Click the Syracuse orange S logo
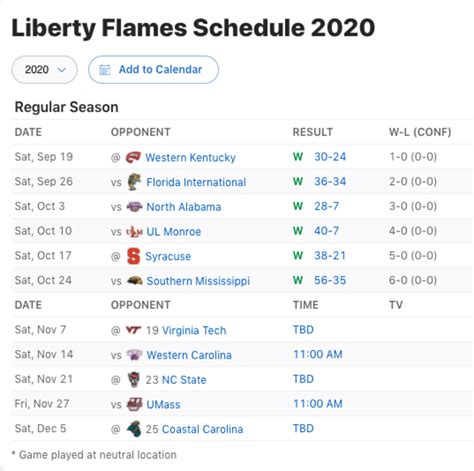This screenshot has width=474, height=471. [x=134, y=256]
